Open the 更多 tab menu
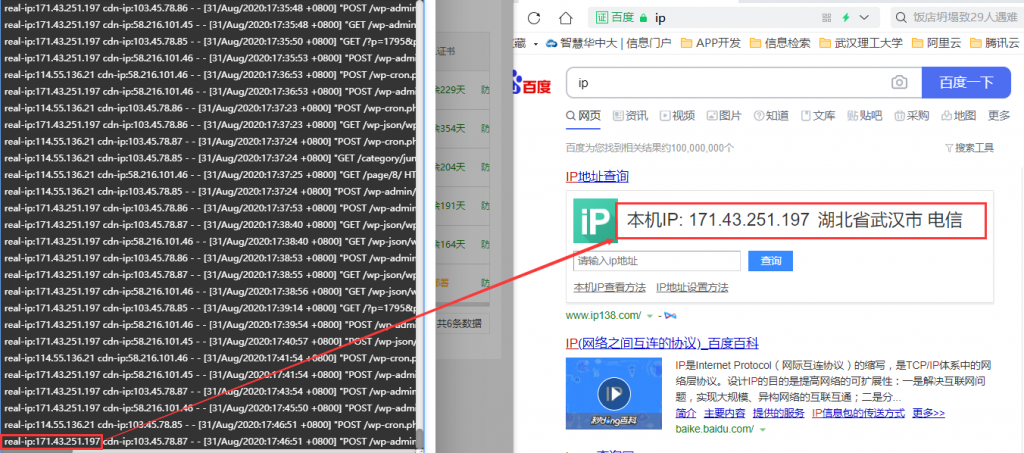The image size is (1024, 453). 999,116
